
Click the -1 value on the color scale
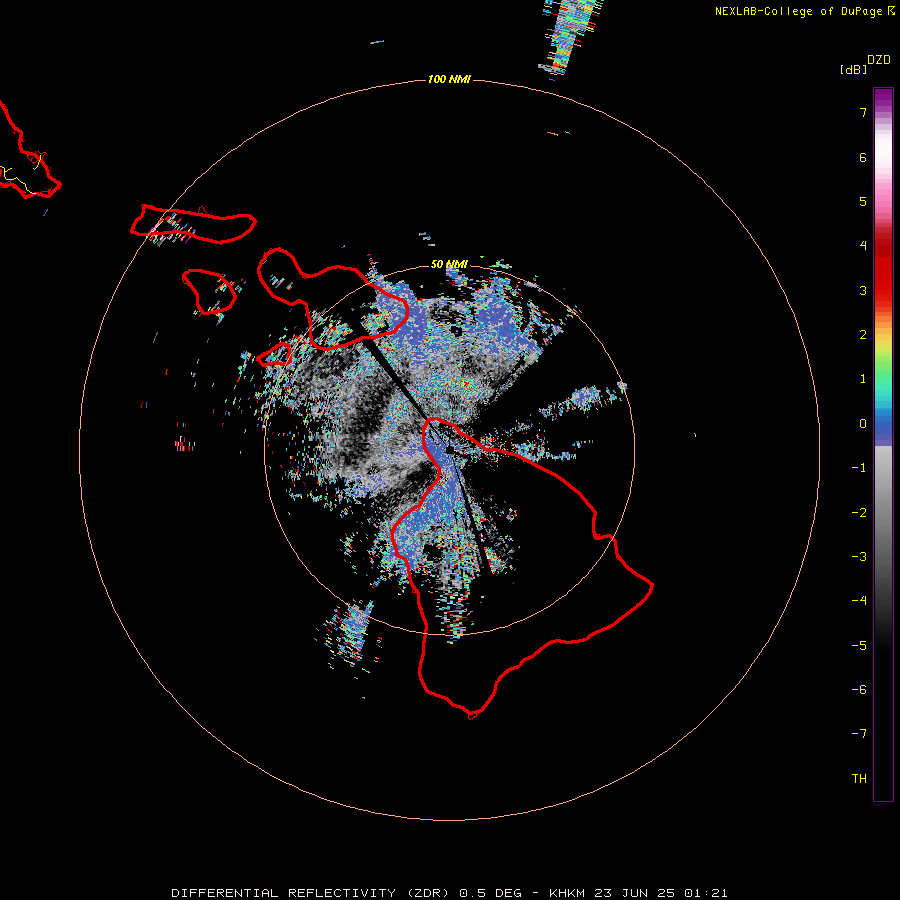(859, 468)
